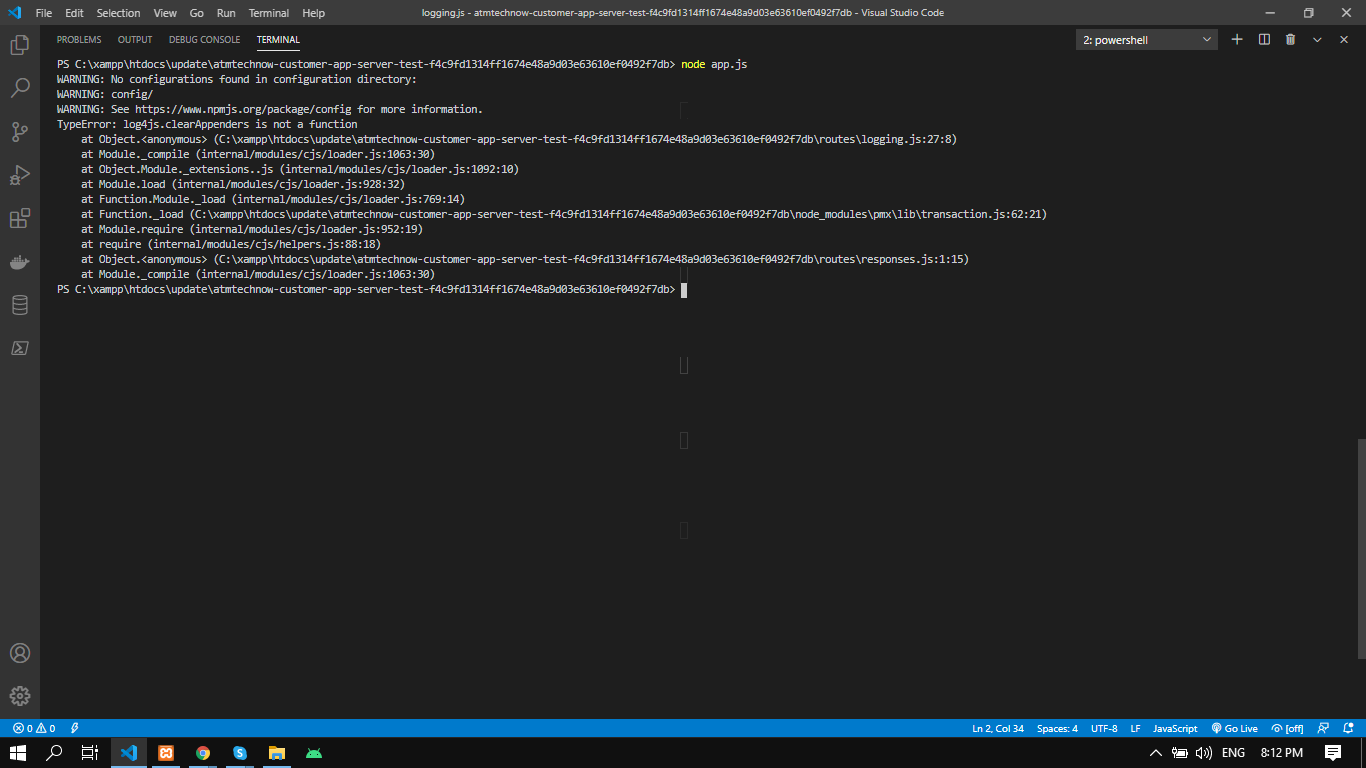Open the Docker view in the activity bar
Image resolution: width=1366 pixels, height=768 pixels.
[20, 262]
